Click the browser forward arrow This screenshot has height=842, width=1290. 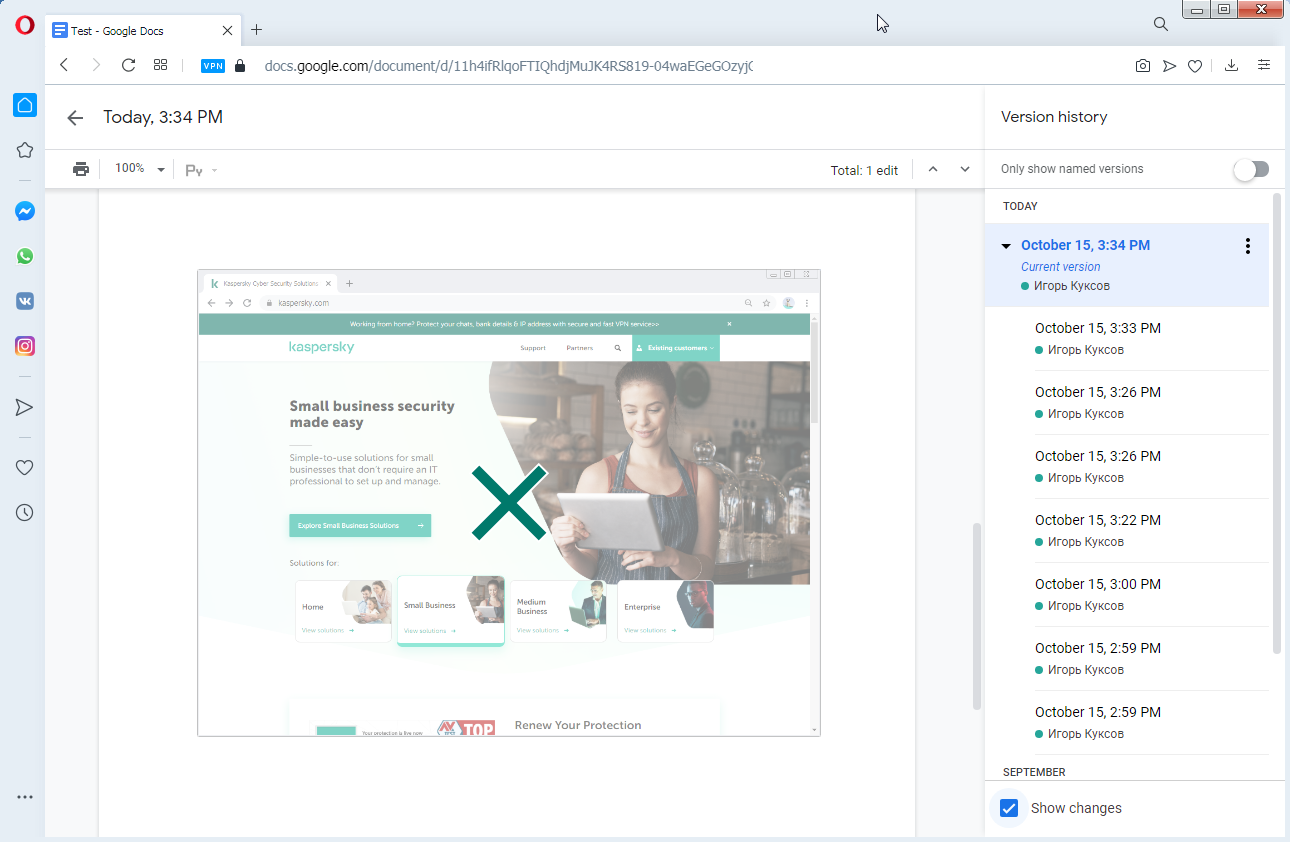96,65
